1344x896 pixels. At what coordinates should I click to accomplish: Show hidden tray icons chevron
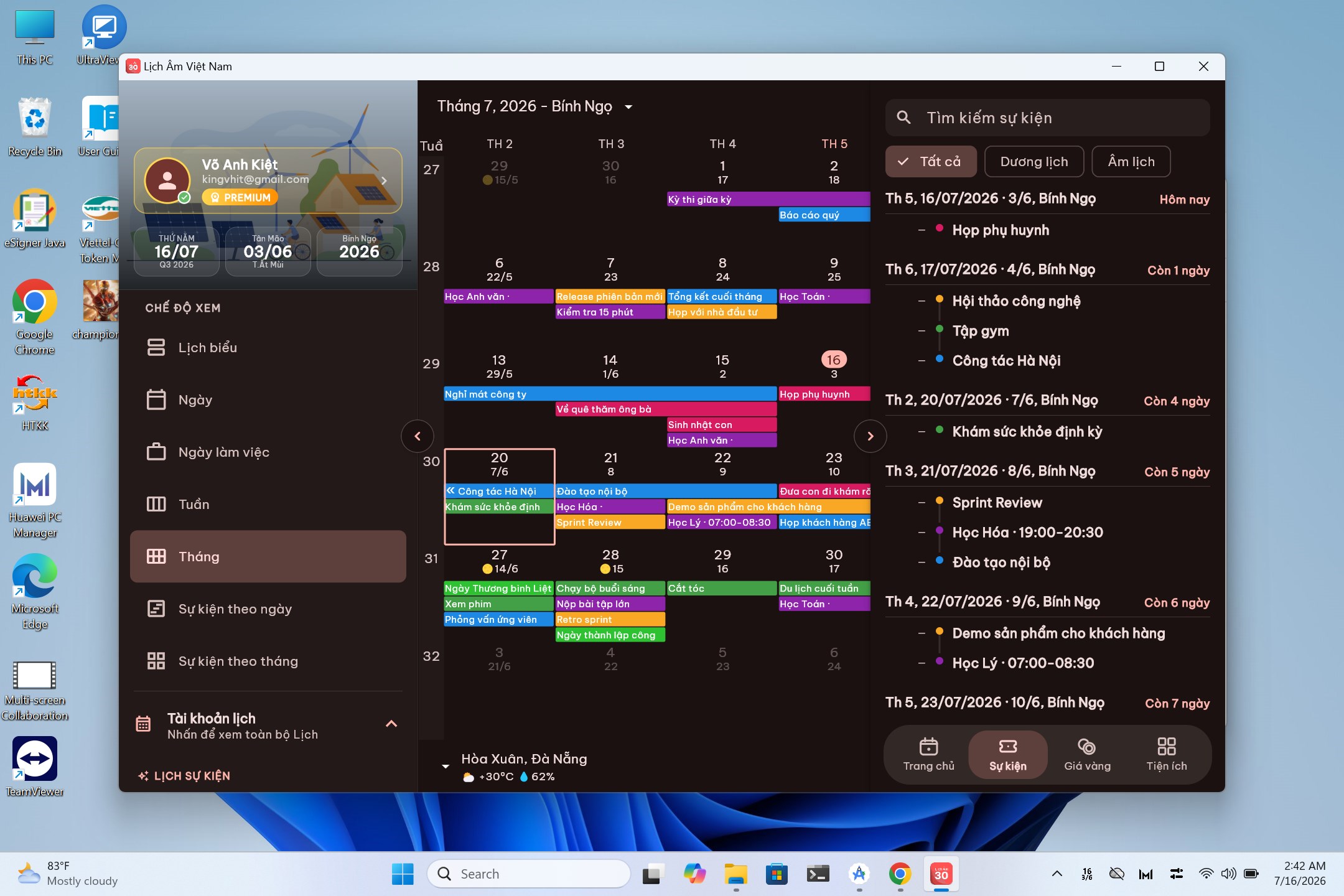point(1057,874)
